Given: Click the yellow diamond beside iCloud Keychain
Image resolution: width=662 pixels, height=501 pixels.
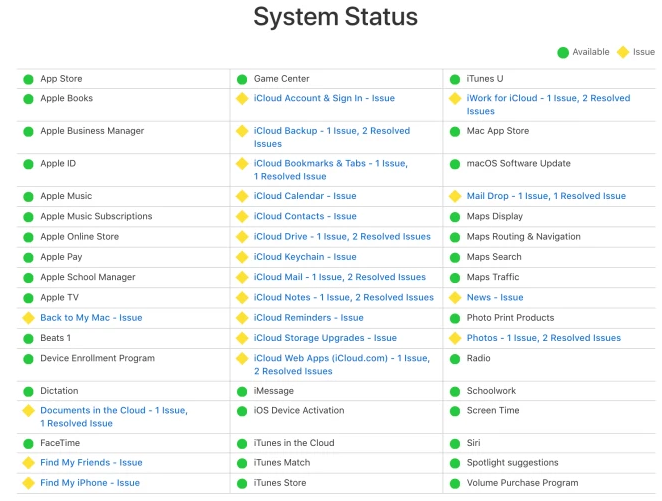Looking at the screenshot, I should (x=242, y=257).
